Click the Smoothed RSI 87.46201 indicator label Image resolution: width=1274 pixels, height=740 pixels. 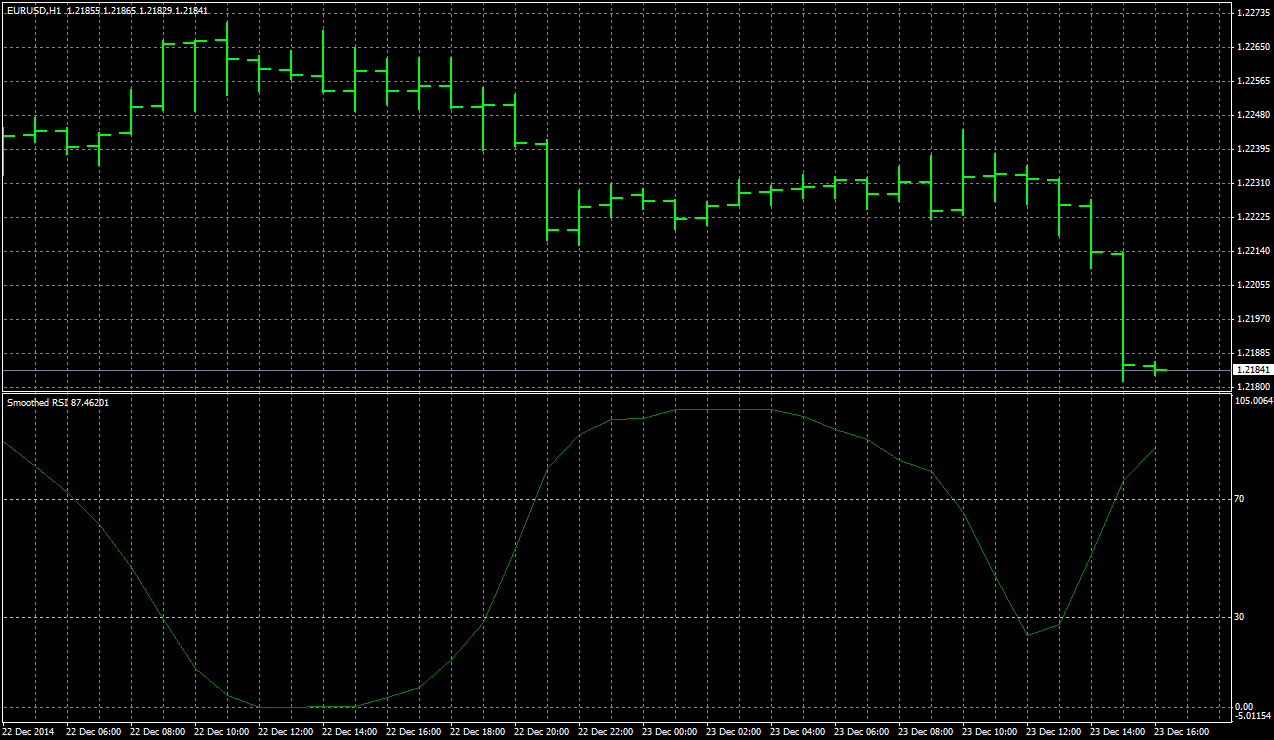[x=58, y=402]
